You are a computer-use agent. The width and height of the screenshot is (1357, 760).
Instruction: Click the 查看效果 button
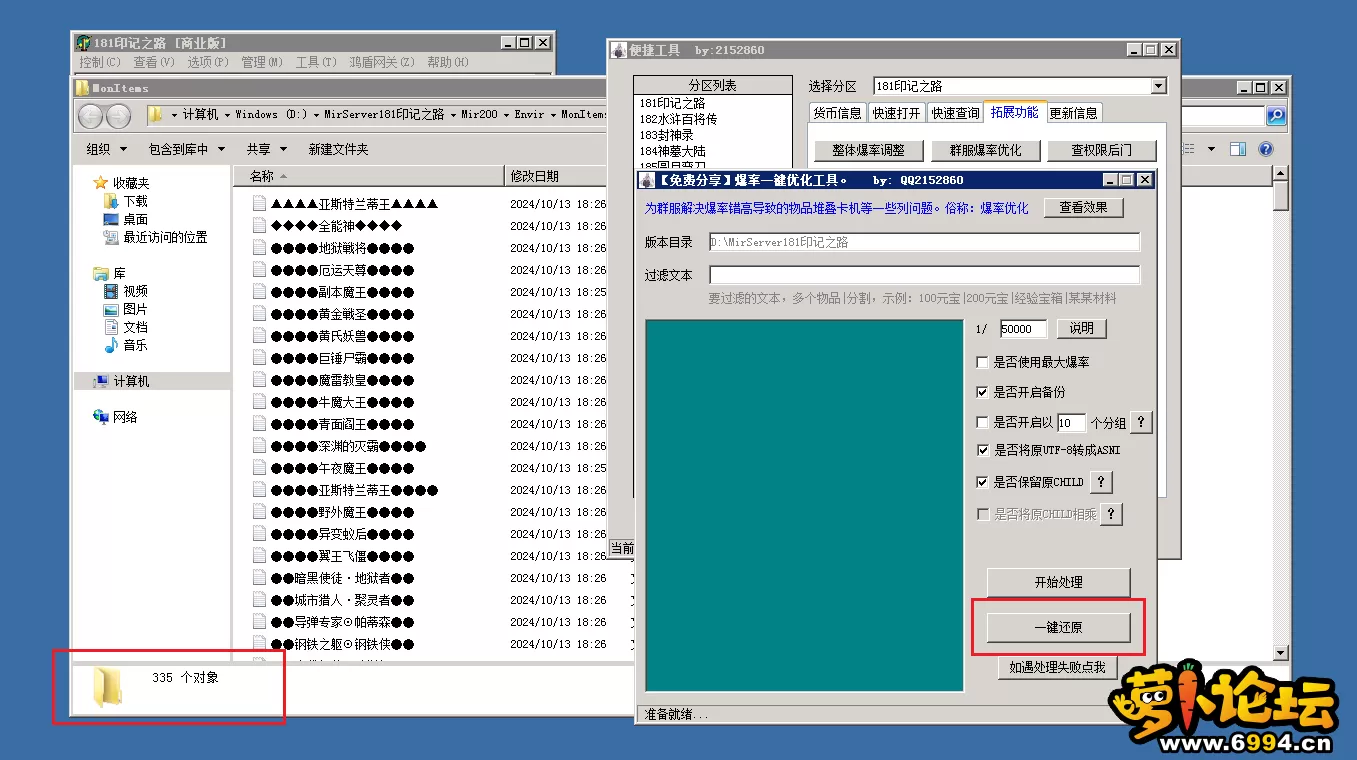coord(1084,207)
